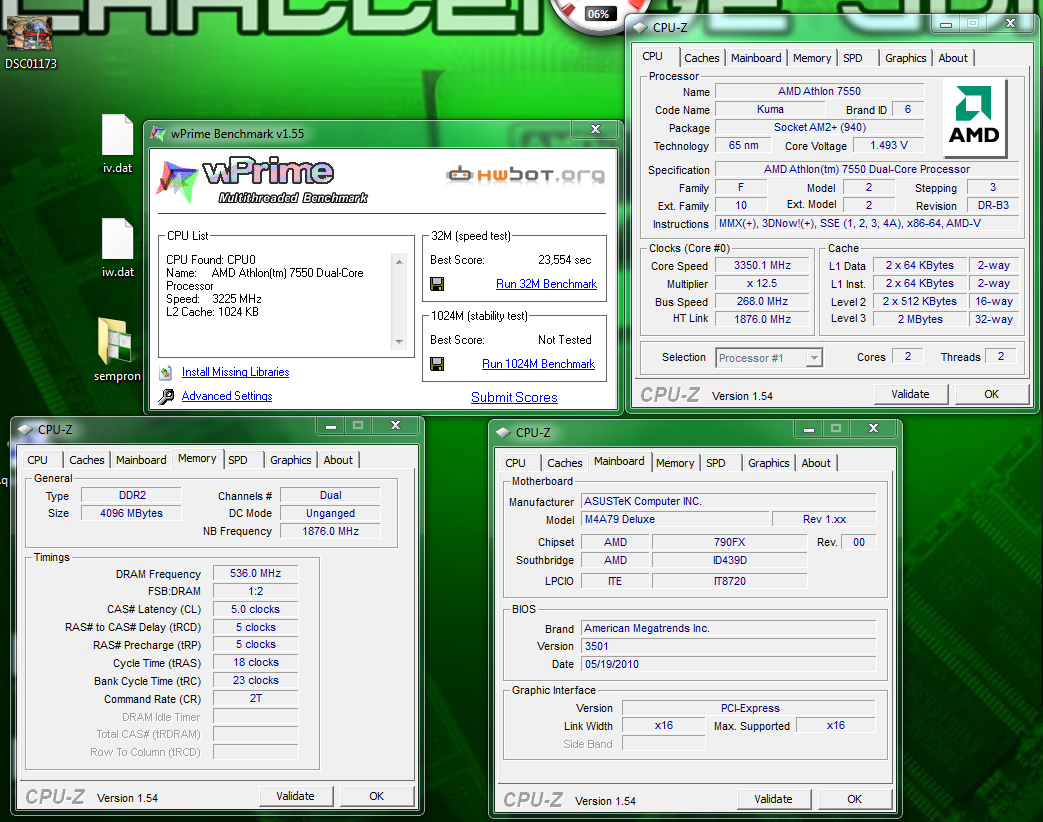Click the Core Speed 3350.1 MHz value
The height and width of the screenshot is (822, 1043).
point(762,265)
